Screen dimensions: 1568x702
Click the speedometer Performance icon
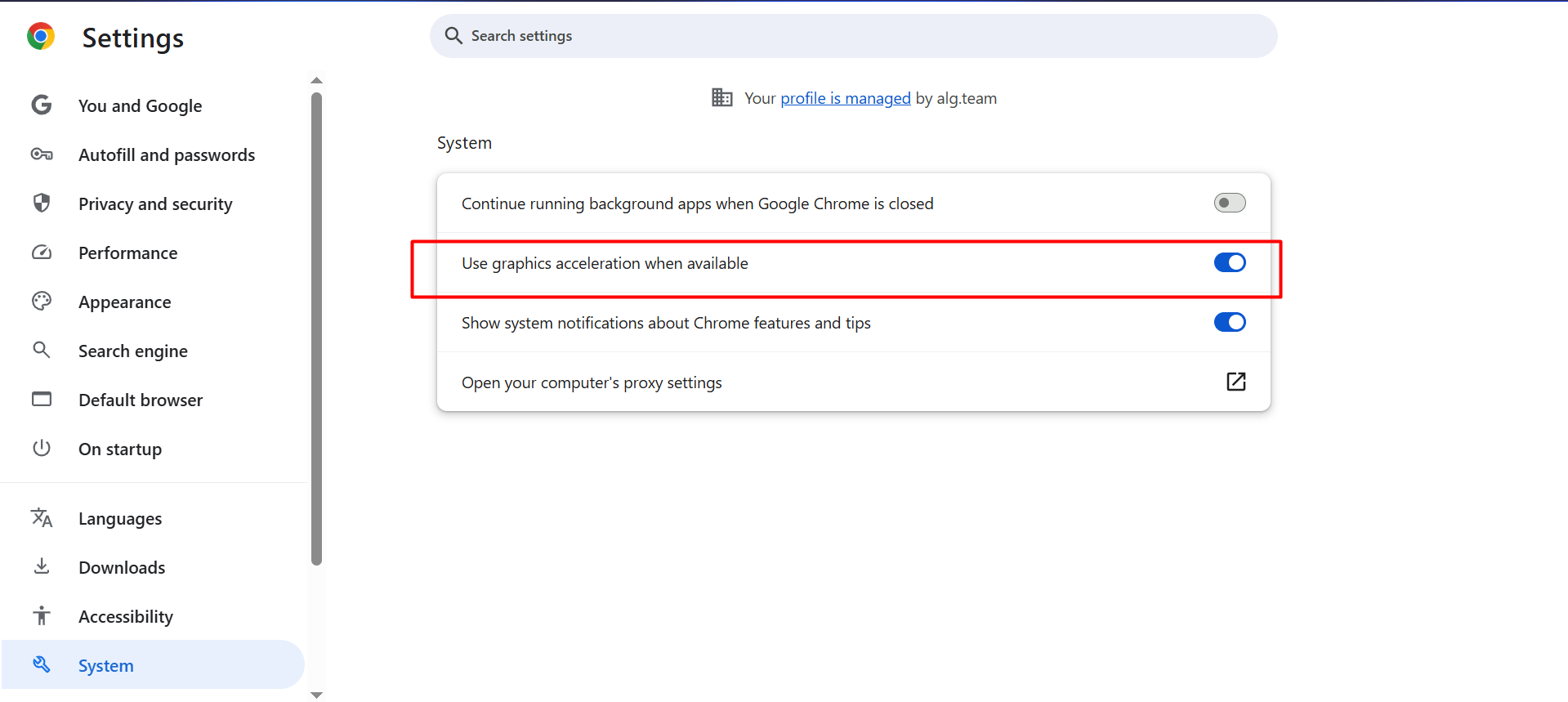(42, 253)
